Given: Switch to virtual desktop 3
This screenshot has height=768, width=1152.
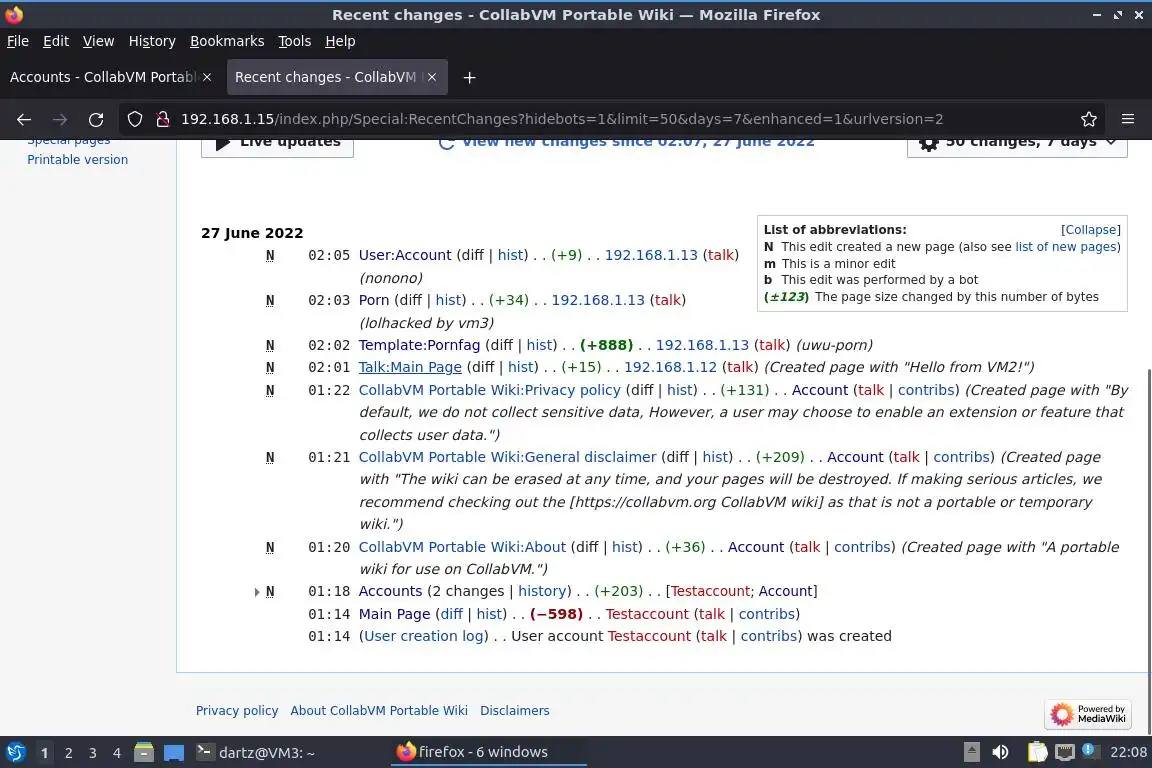Looking at the screenshot, I should (x=93, y=753).
